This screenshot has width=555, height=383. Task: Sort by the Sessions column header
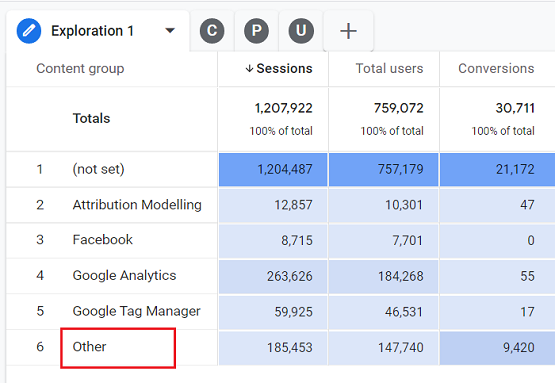click(x=284, y=68)
